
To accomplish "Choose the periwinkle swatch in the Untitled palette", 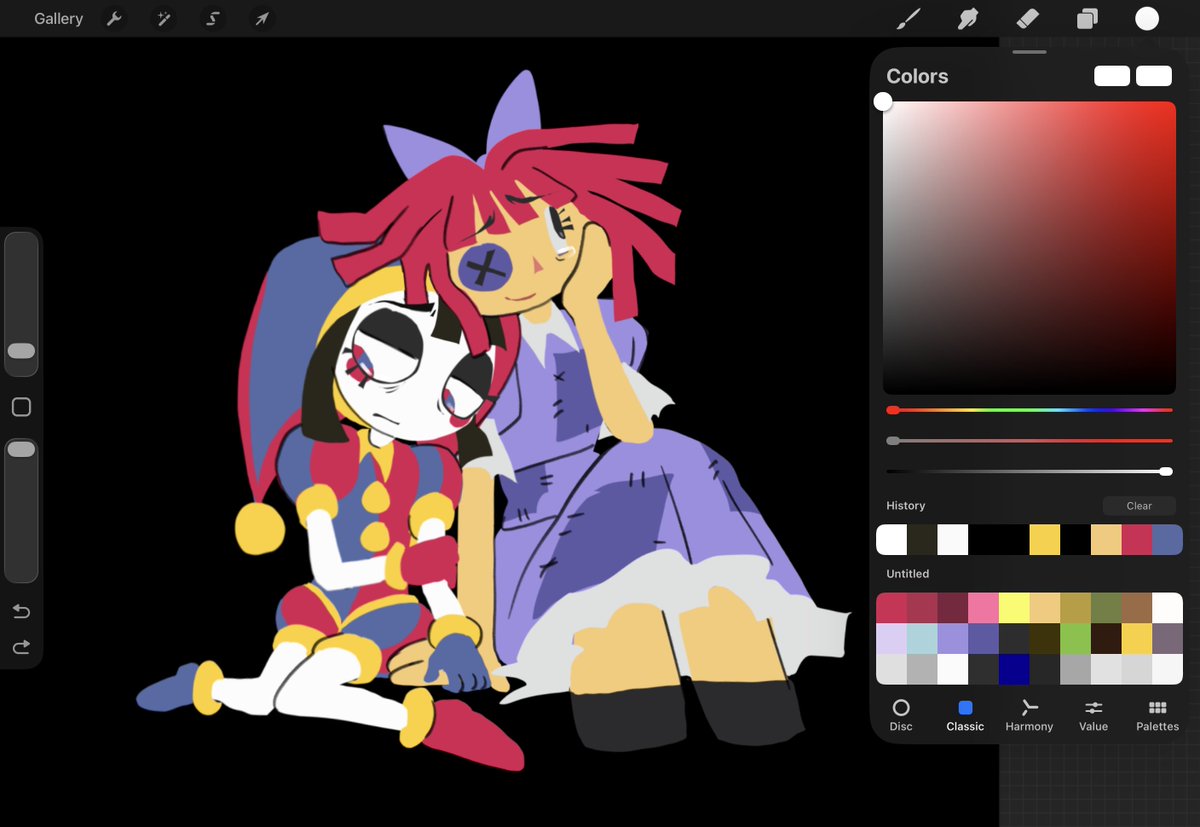I will [952, 639].
